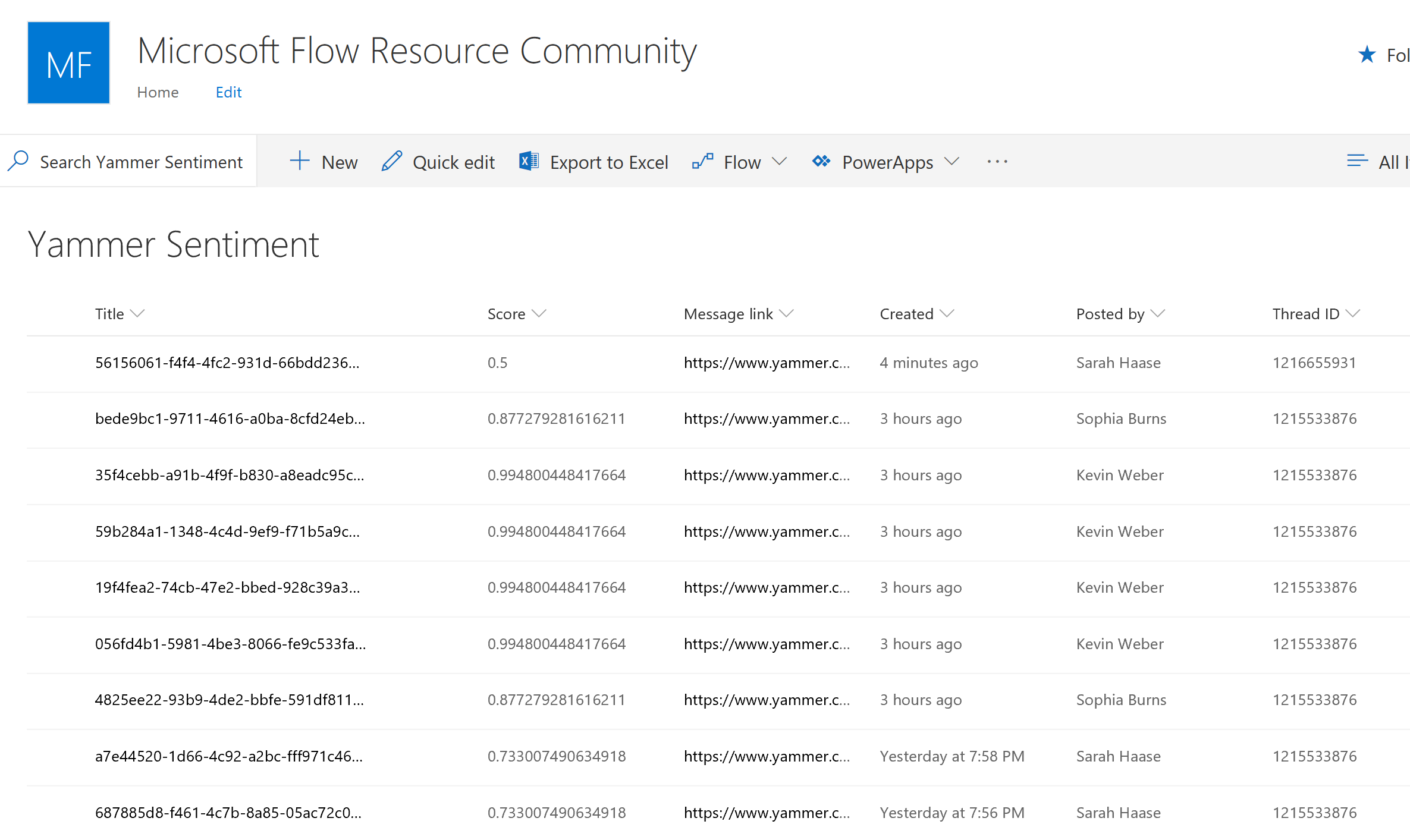Select the MF site logo

[68, 62]
